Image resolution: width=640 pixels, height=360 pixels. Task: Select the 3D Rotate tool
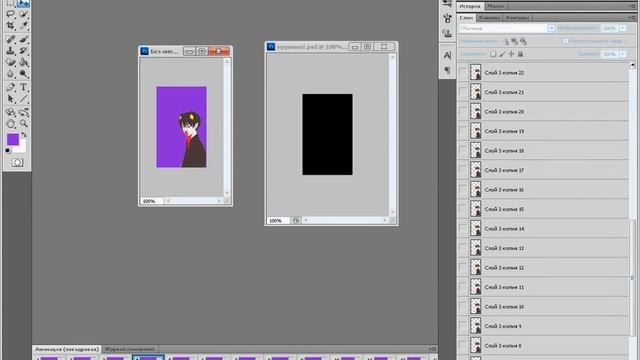[x=11, y=112]
